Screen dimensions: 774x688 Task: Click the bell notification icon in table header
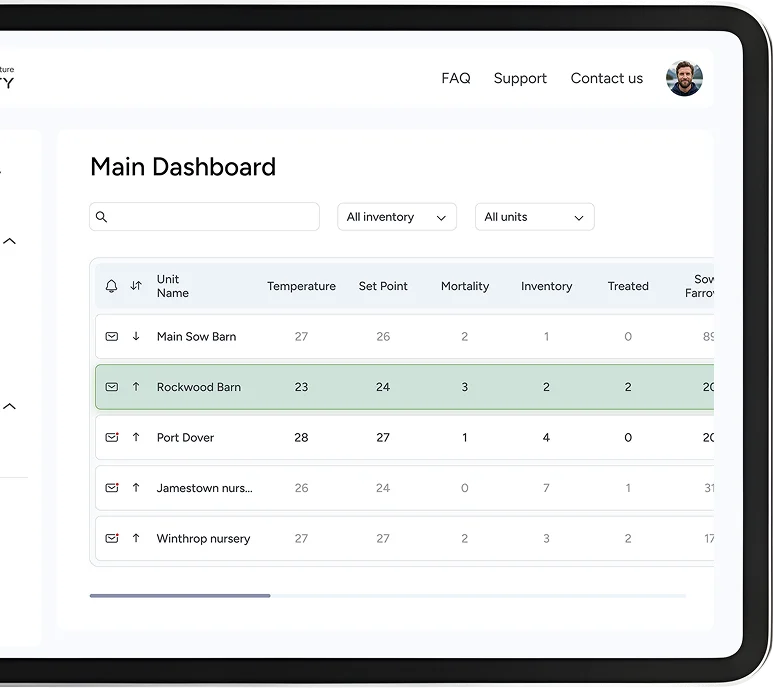tap(112, 286)
